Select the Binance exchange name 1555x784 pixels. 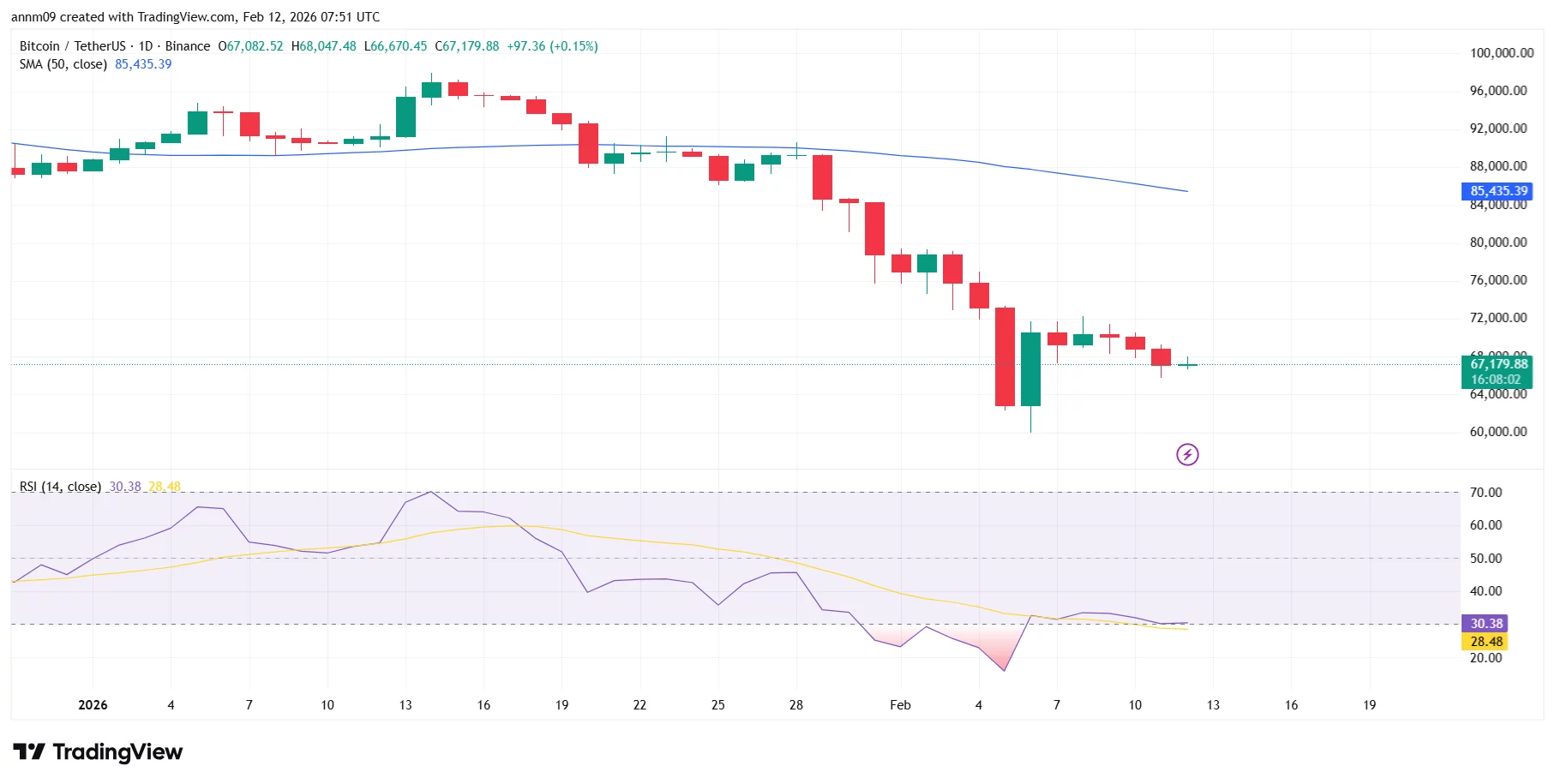click(x=189, y=46)
